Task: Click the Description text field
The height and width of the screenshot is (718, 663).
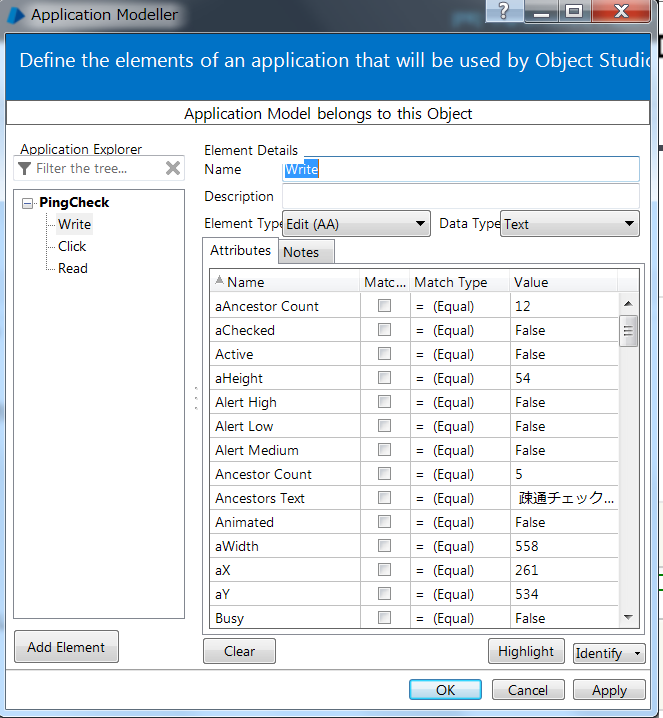Action: (x=461, y=196)
